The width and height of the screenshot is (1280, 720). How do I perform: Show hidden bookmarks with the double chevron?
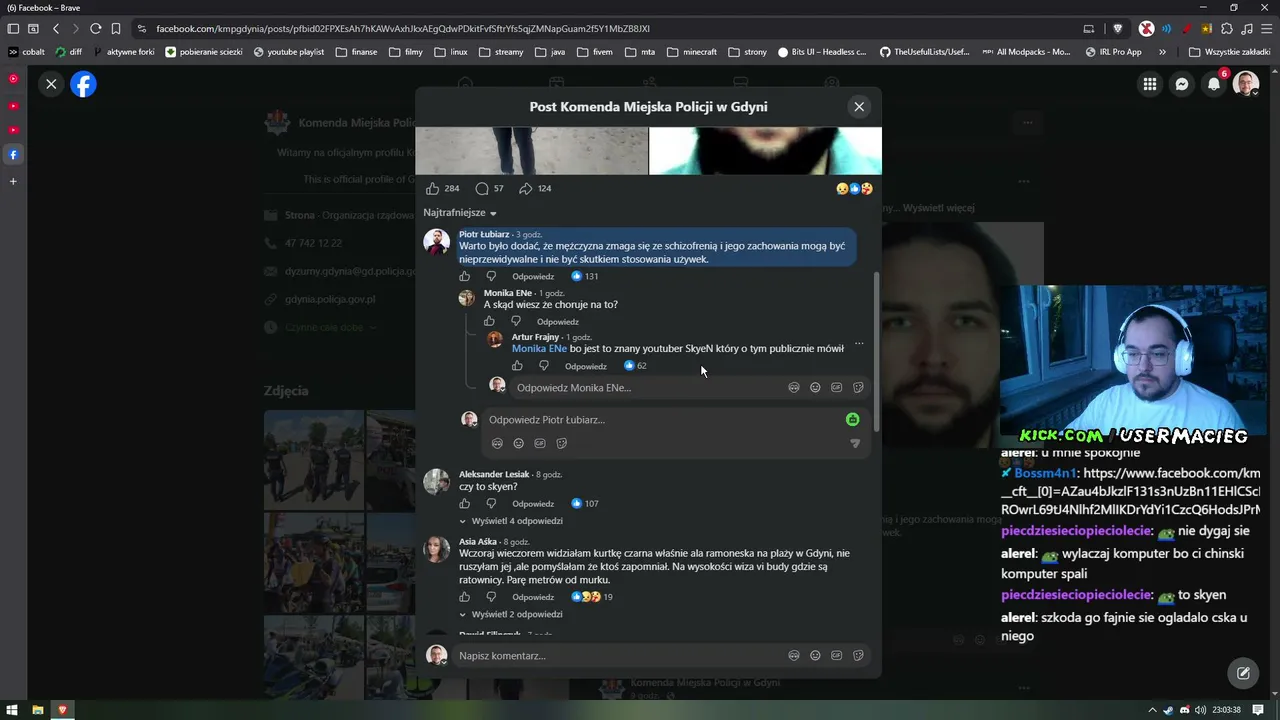click(x=1162, y=52)
